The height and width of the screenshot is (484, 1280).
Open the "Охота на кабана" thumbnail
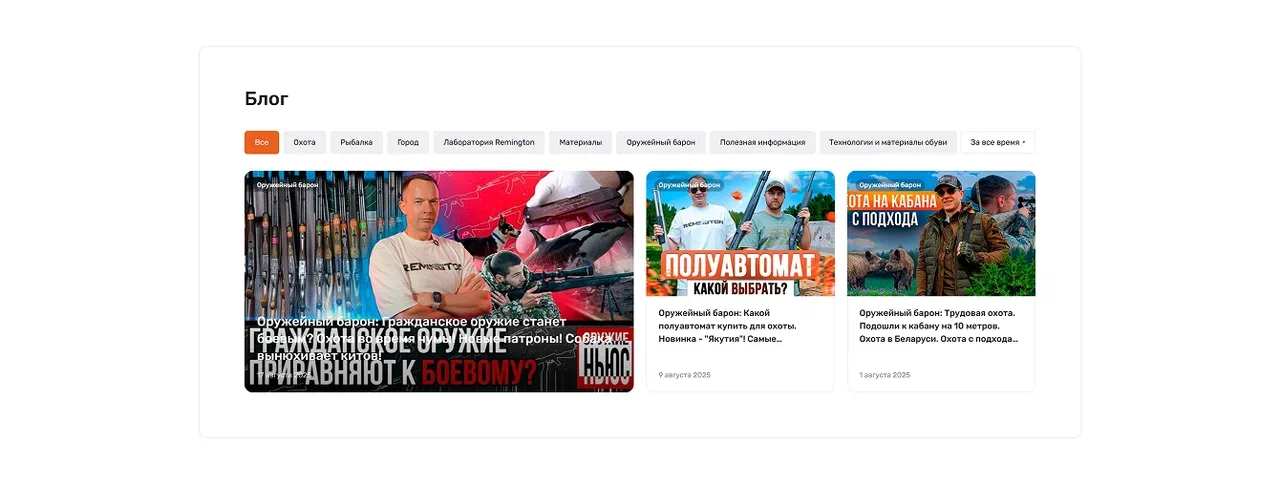941,233
